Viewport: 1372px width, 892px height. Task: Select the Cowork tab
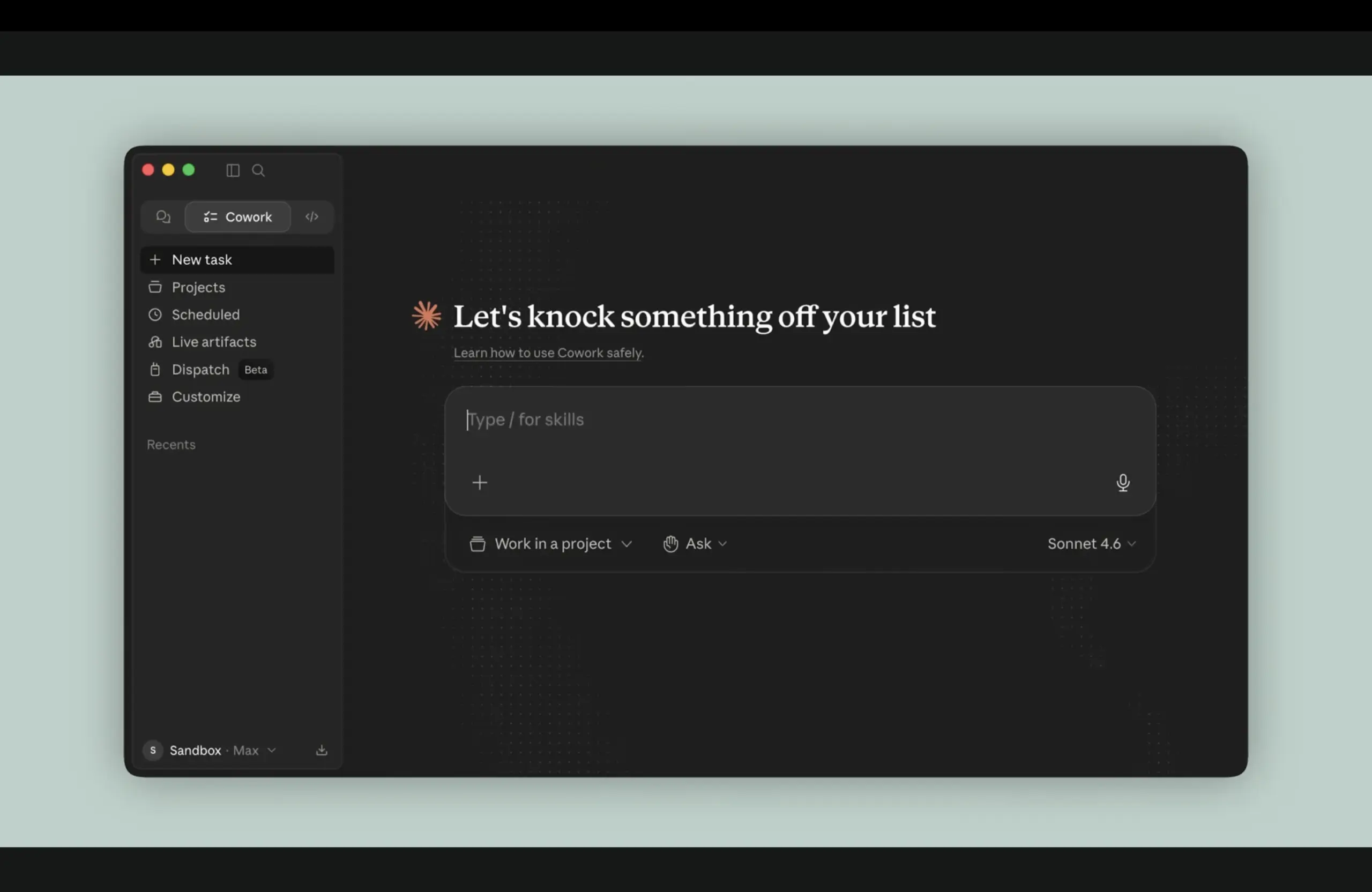pyautogui.click(x=237, y=216)
